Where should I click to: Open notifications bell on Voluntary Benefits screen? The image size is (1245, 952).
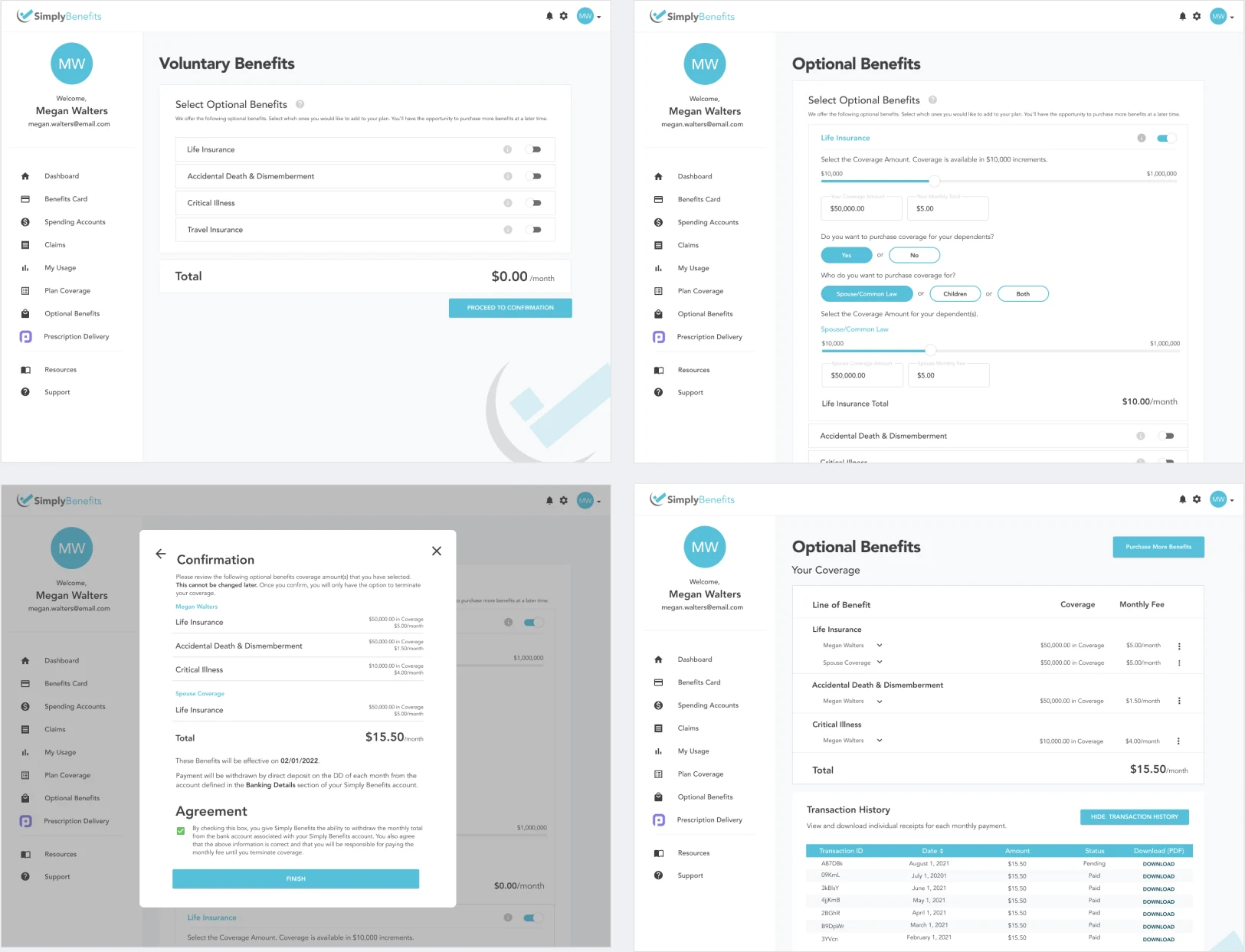[x=549, y=16]
